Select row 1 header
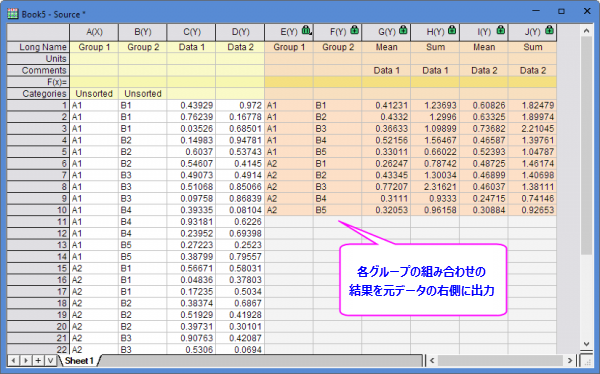The height and width of the screenshot is (374, 600). [x=38, y=105]
